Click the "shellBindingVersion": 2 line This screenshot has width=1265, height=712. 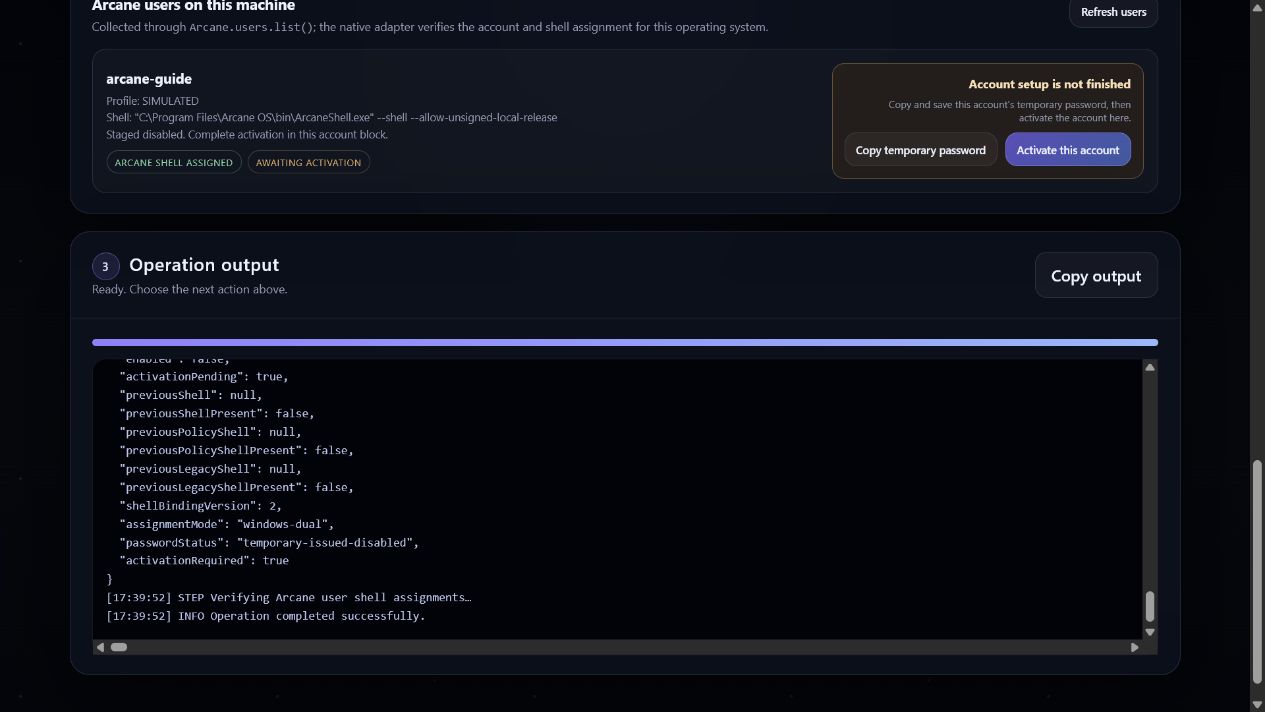[200, 506]
